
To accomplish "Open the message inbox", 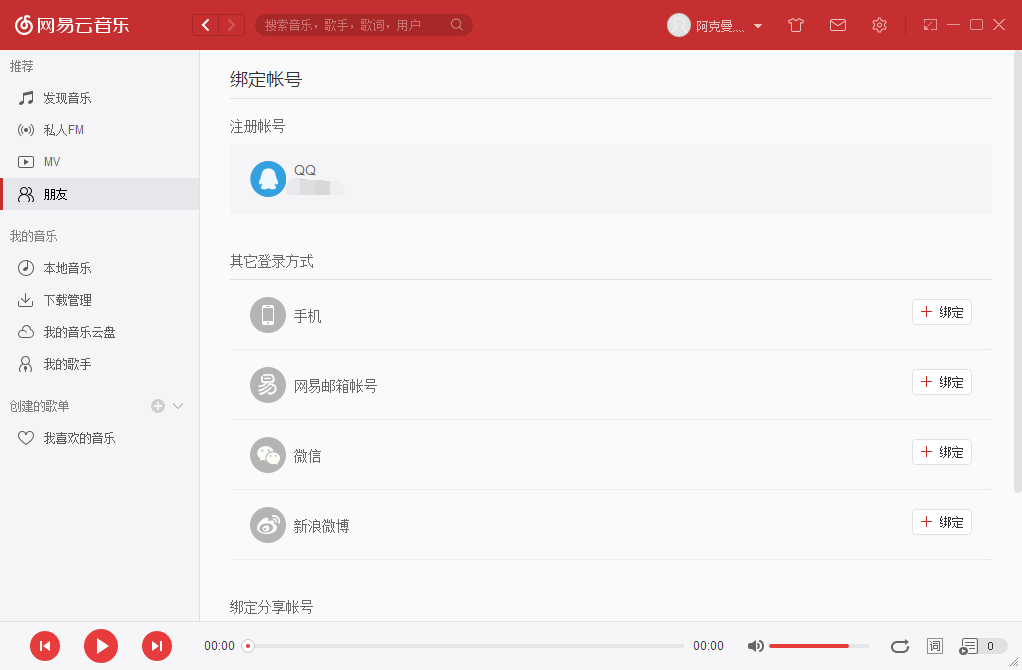I will (837, 24).
